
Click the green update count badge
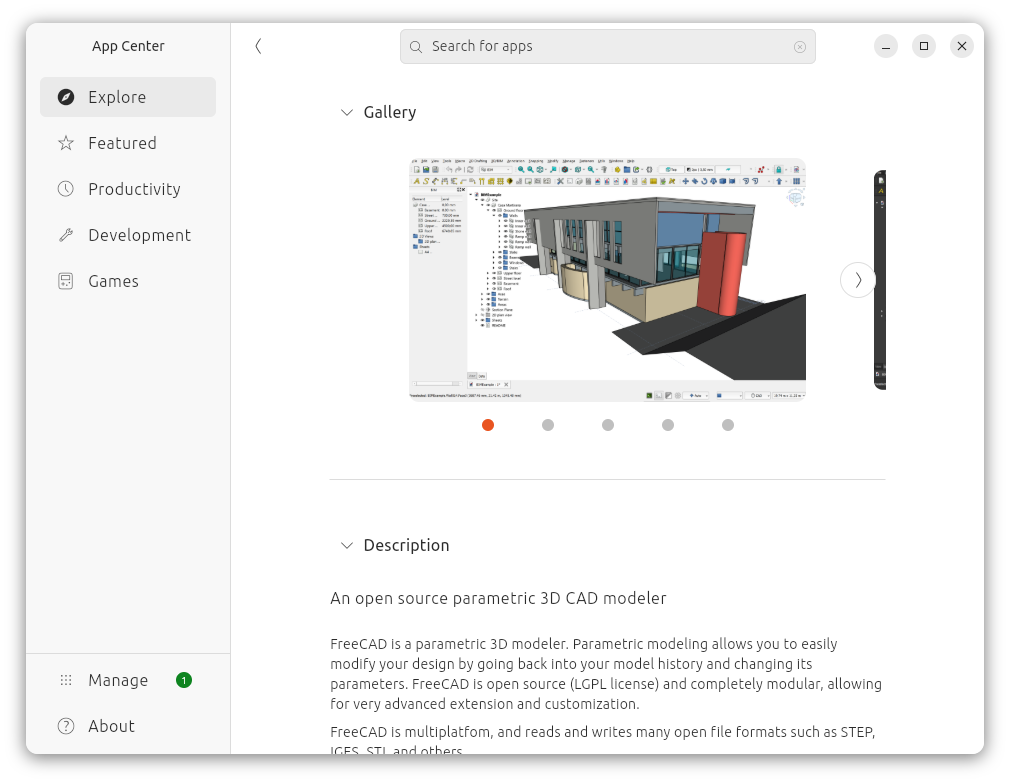click(184, 680)
